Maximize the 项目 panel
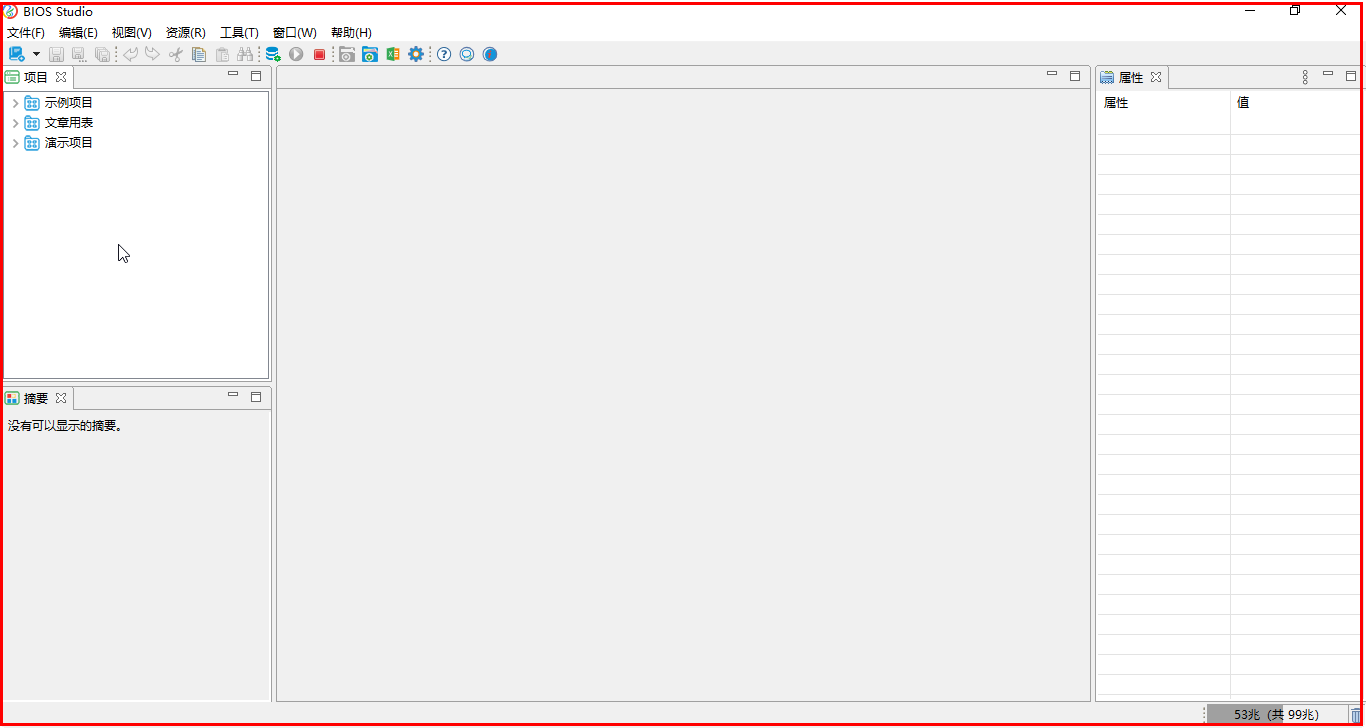The image size is (1366, 728). click(x=256, y=76)
